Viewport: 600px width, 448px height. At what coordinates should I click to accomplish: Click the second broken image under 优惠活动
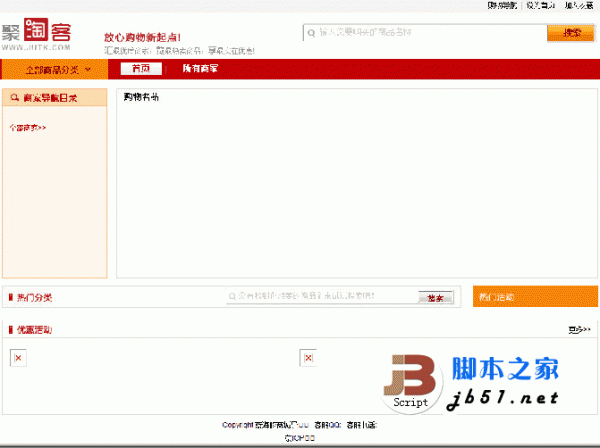308,358
